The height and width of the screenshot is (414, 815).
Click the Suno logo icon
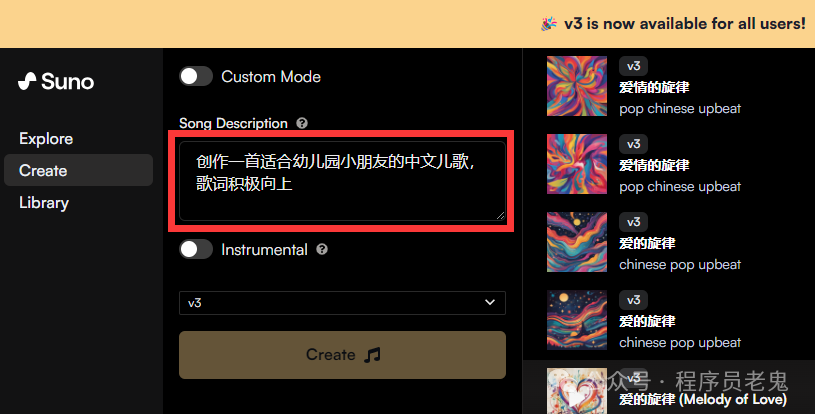[27, 81]
